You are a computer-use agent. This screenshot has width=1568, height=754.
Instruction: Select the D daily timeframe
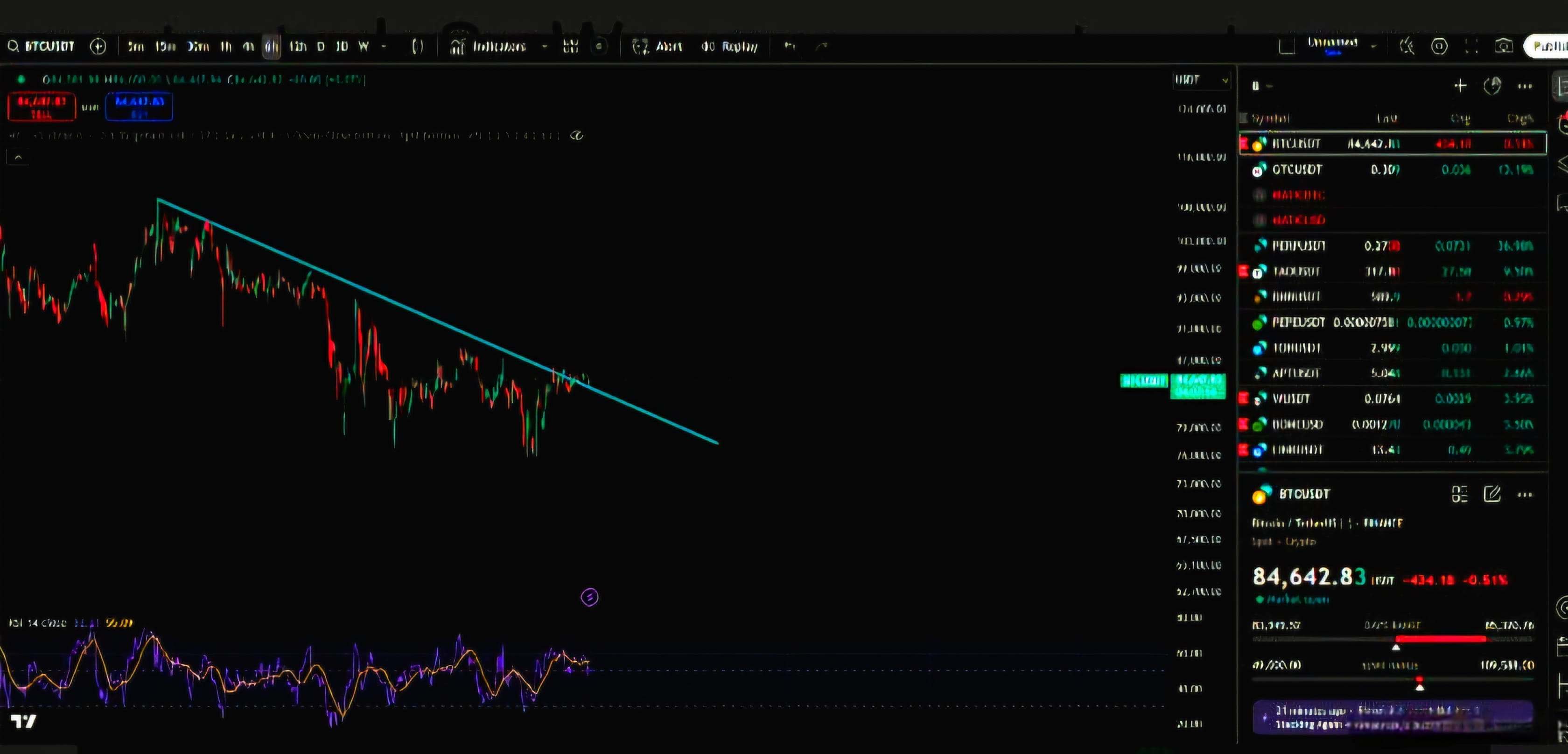click(x=321, y=46)
